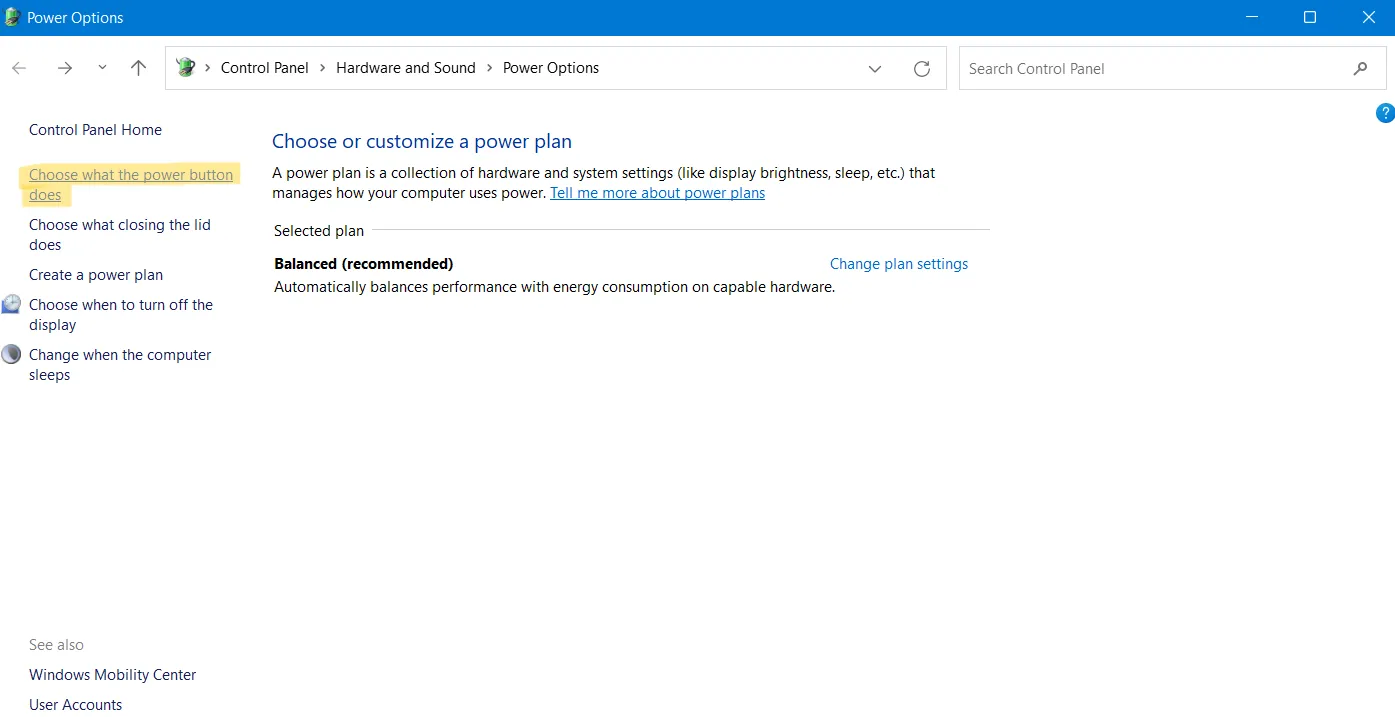Click the up one level arrow

pyautogui.click(x=137, y=67)
